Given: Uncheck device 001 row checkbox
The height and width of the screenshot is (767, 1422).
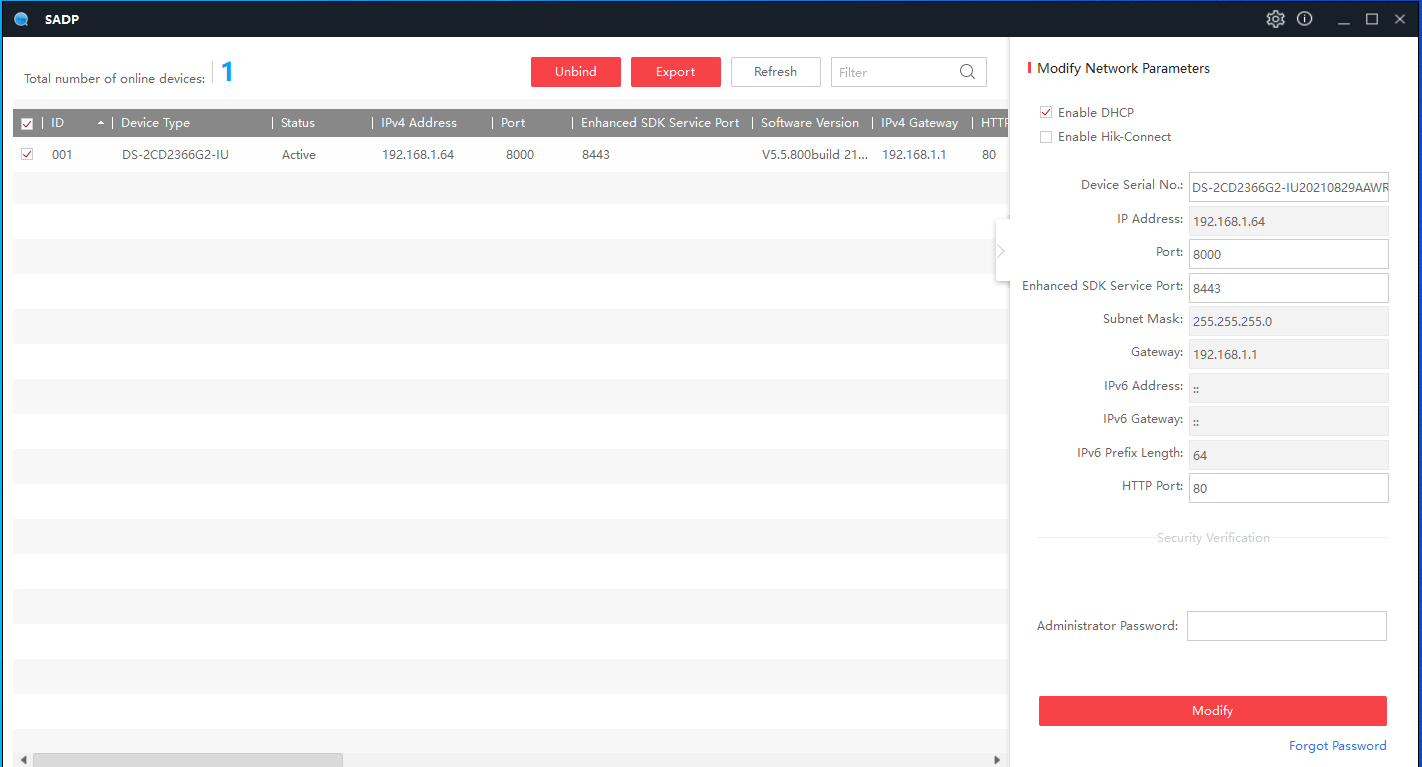Looking at the screenshot, I should 27,154.
